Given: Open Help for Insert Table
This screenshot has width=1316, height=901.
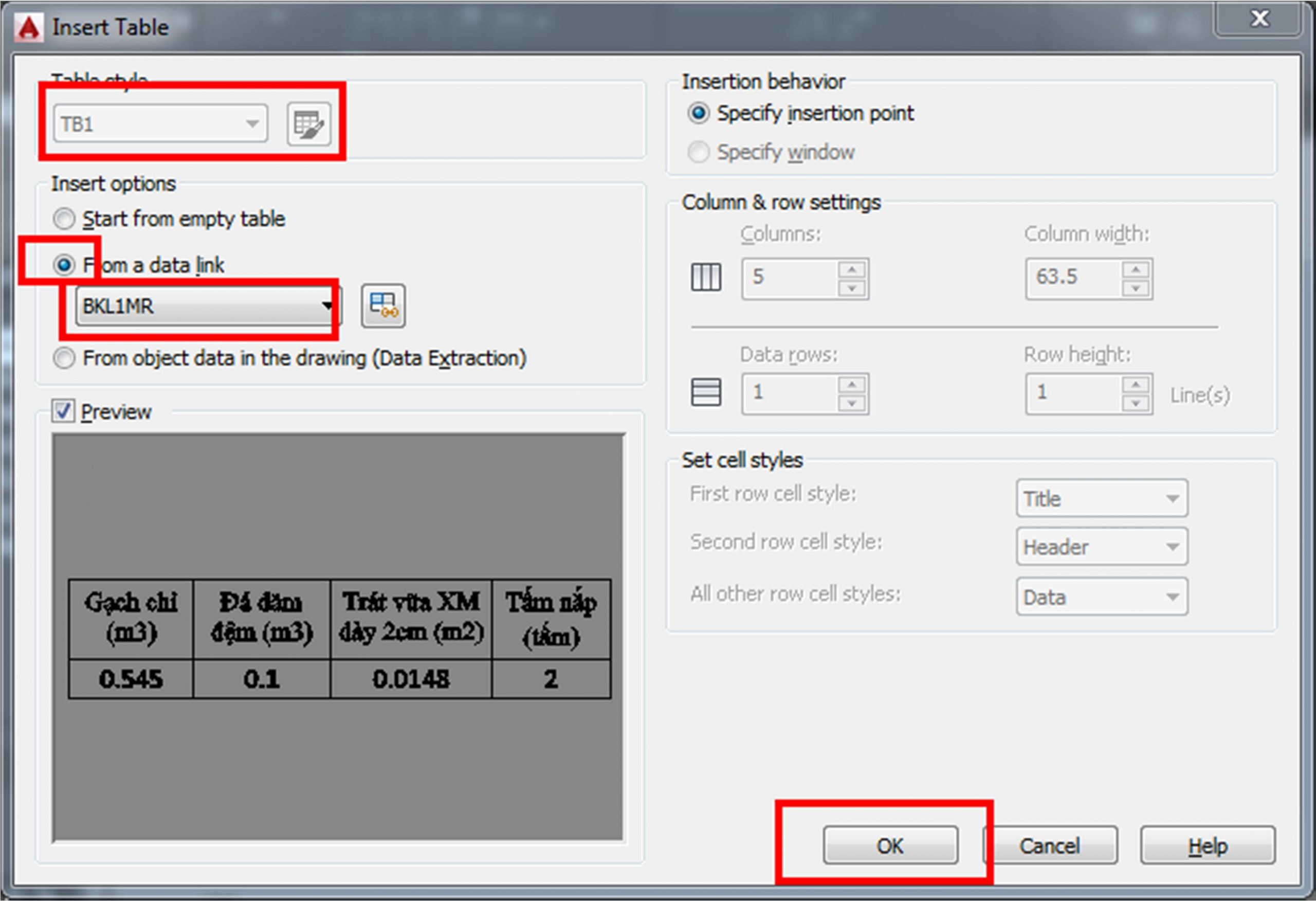Looking at the screenshot, I should point(1208,845).
